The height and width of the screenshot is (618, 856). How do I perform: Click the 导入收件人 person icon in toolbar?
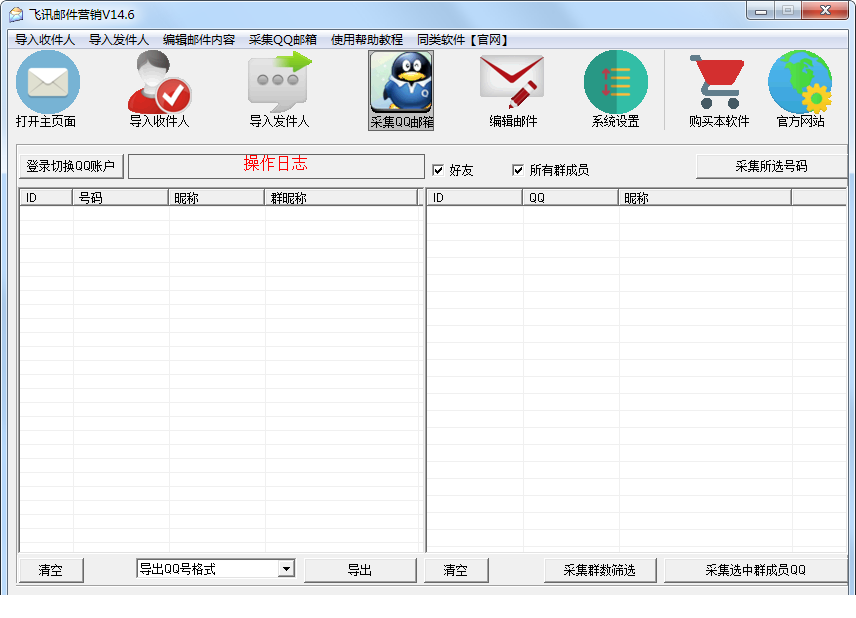159,82
